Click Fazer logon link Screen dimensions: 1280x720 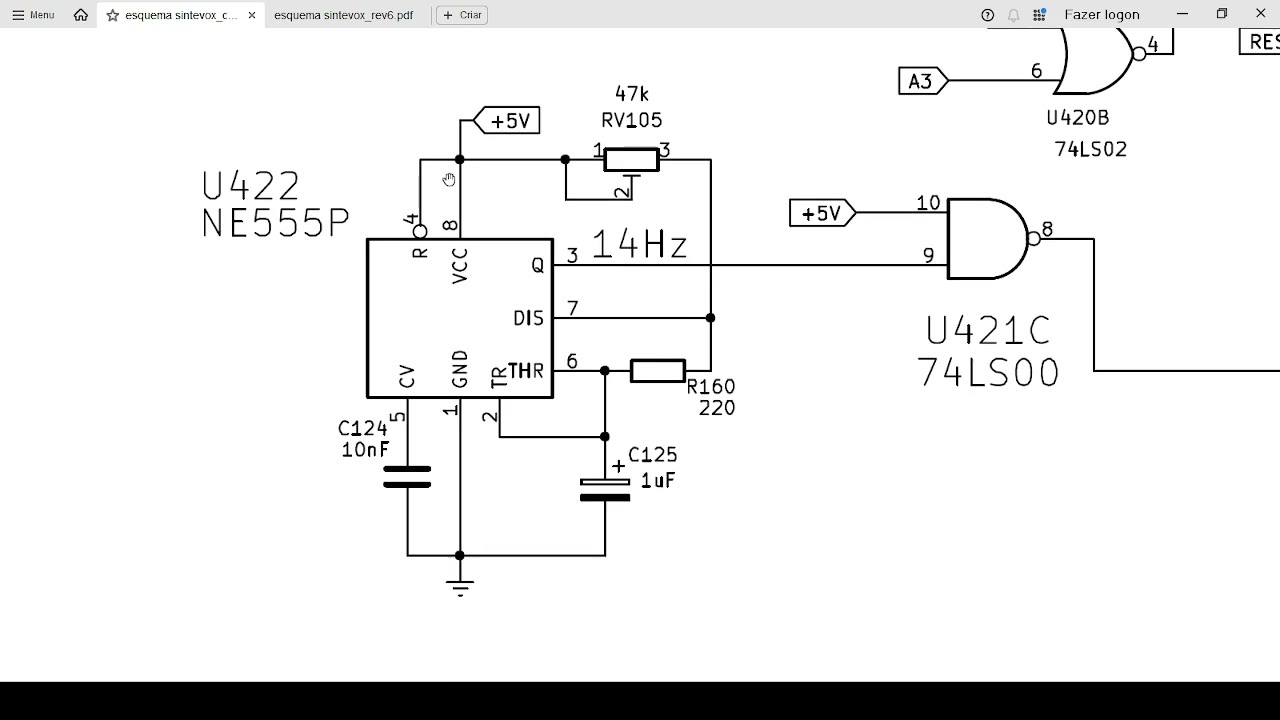tap(1102, 15)
